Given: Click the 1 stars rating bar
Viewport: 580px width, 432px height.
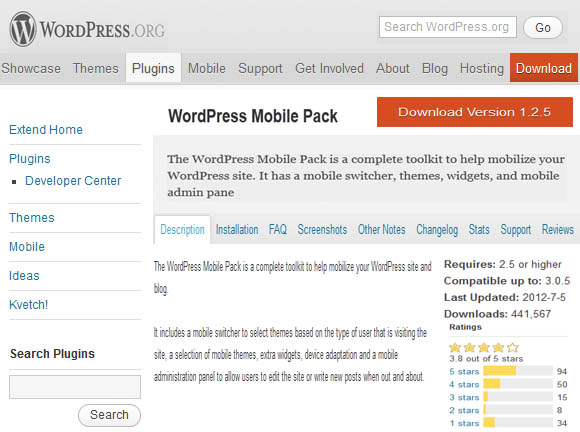Looking at the screenshot, I should [518, 422].
